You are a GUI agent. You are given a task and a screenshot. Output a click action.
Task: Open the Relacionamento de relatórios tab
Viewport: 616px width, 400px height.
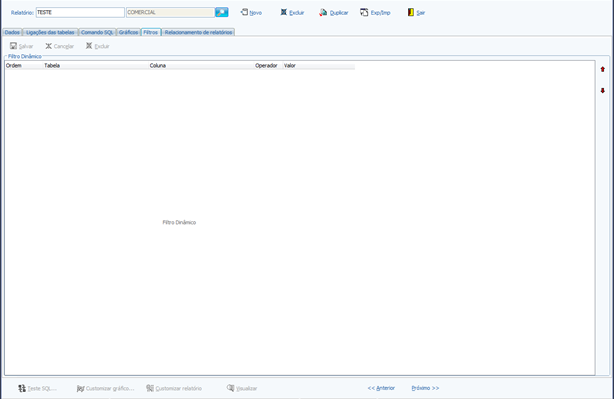pos(198,32)
